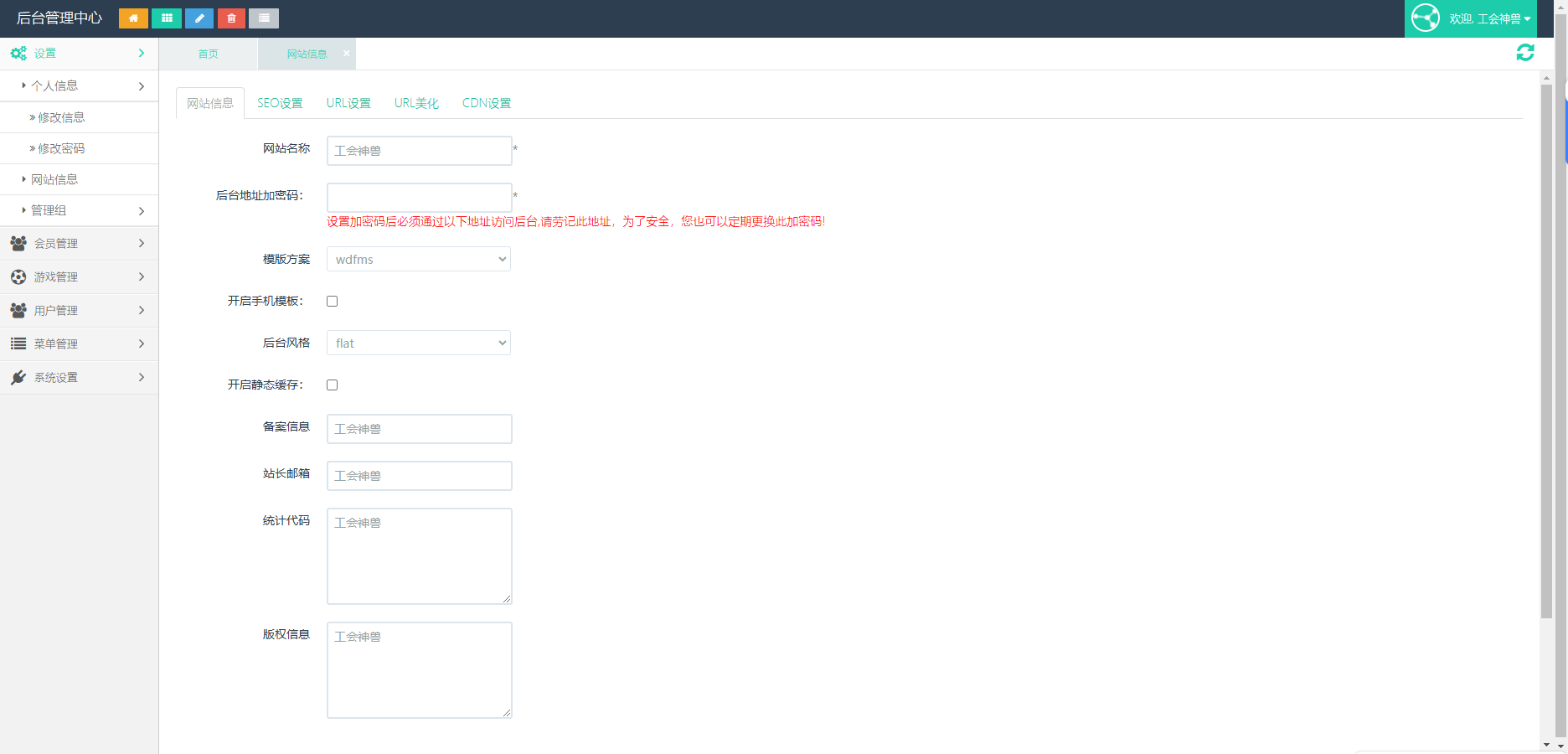Expand the 系统设置 menu chevron
The height and width of the screenshot is (754, 1568).
142,377
